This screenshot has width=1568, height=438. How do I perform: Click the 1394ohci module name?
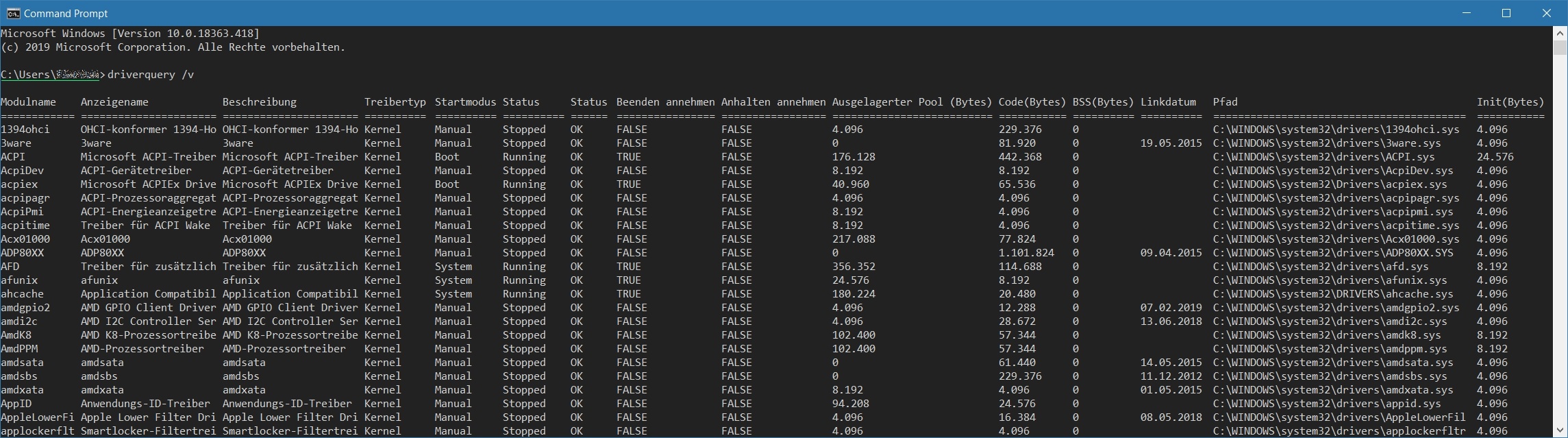[25, 130]
